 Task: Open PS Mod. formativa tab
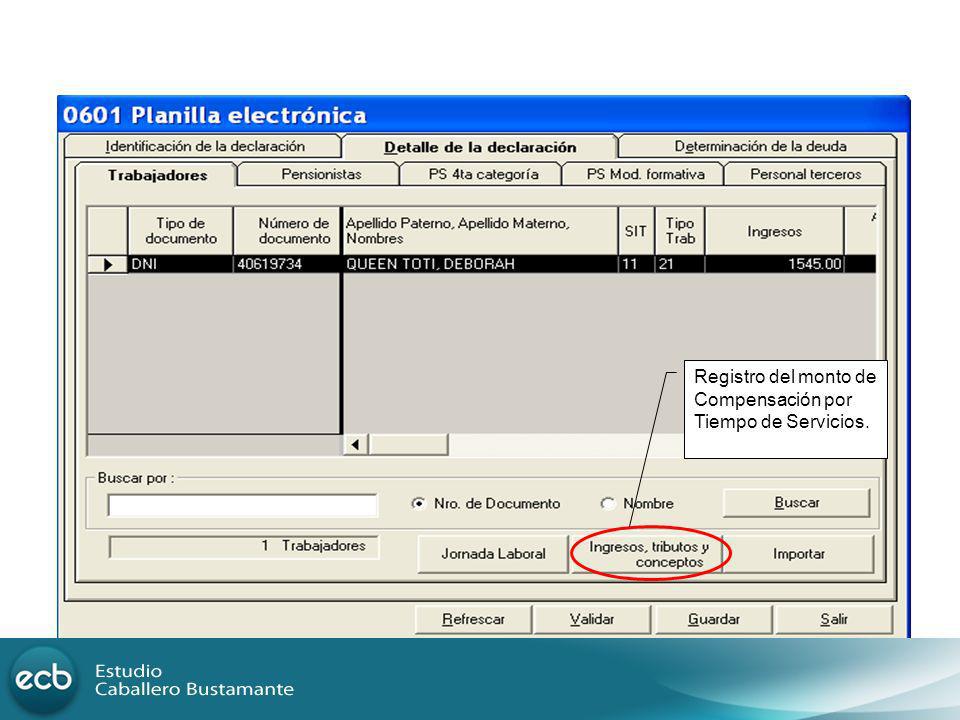pos(645,174)
